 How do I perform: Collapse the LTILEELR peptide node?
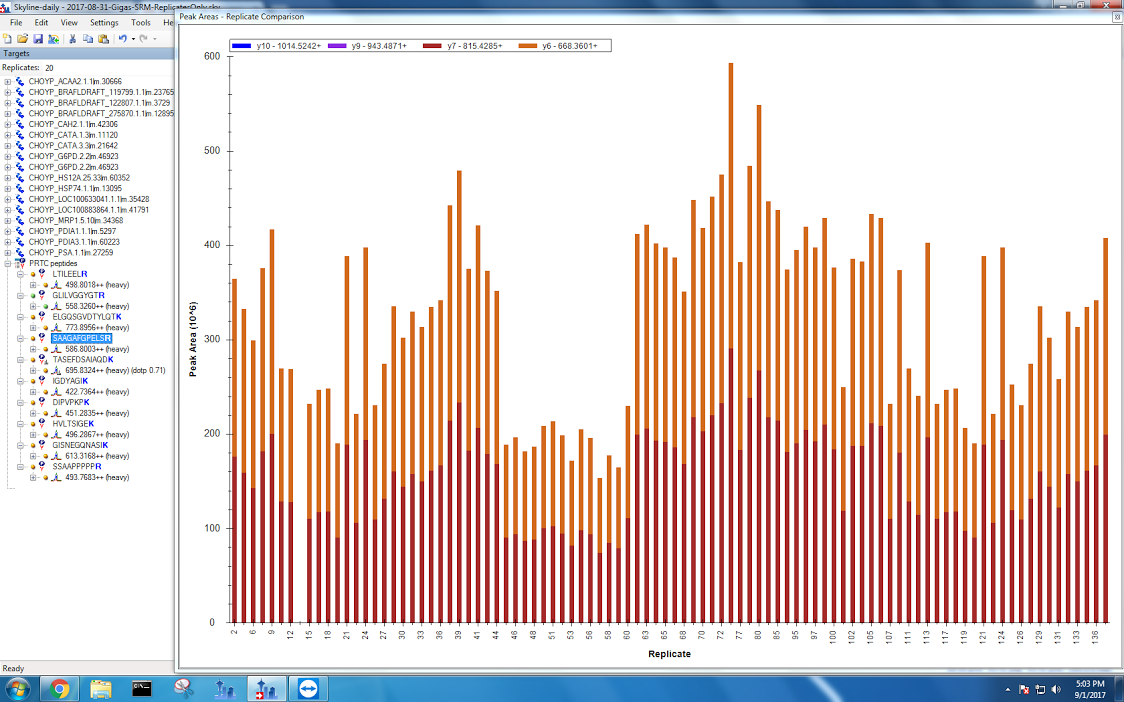[21, 274]
